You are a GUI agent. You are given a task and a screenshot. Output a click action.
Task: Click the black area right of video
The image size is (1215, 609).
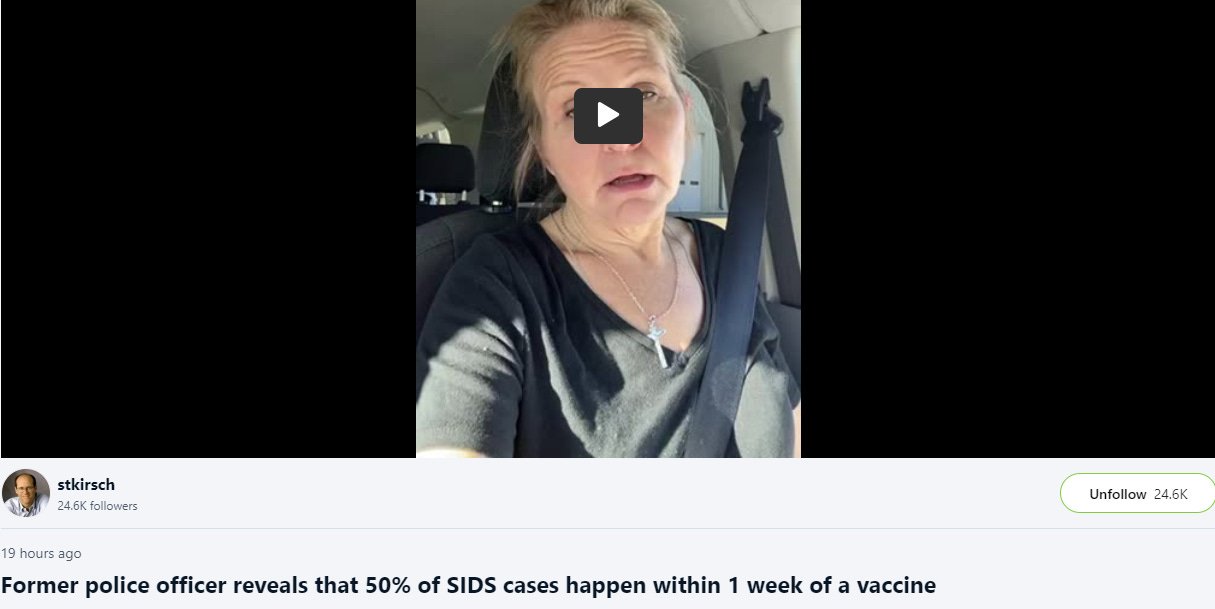[x=1008, y=229]
